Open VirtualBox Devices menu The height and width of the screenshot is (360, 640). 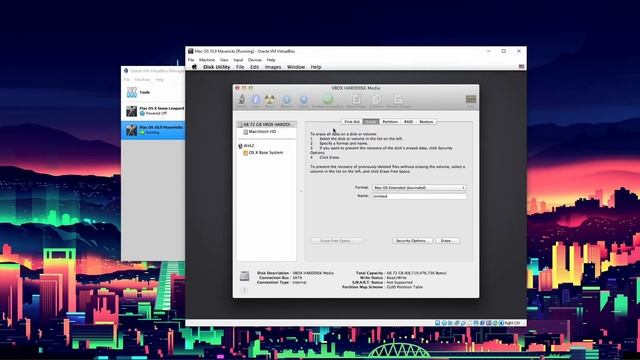pyautogui.click(x=255, y=60)
